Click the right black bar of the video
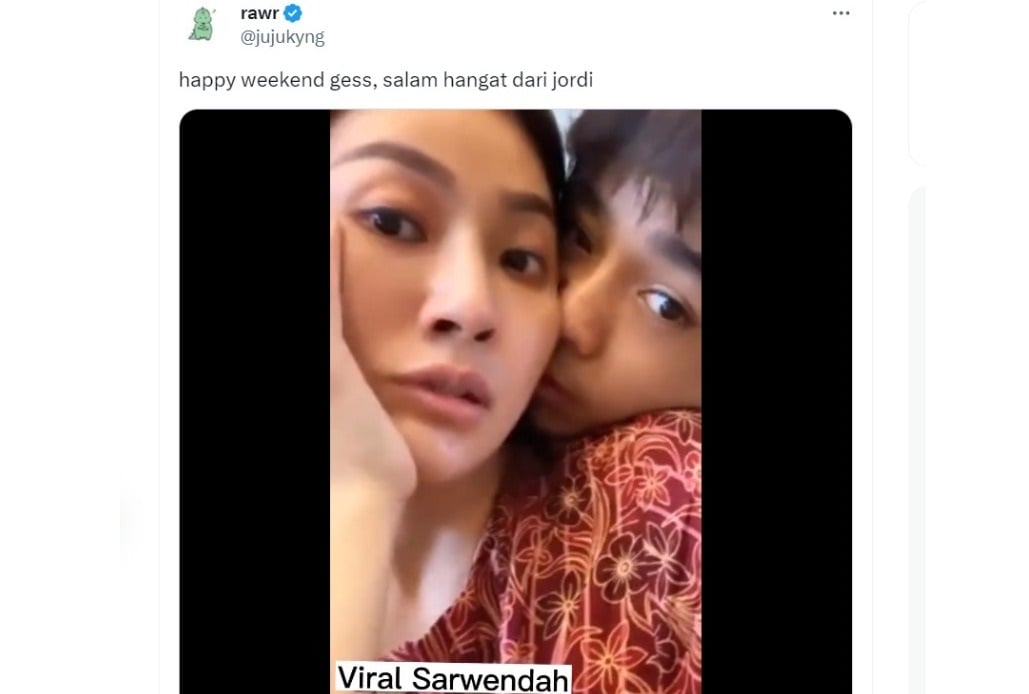The height and width of the screenshot is (694, 1029). [776, 401]
